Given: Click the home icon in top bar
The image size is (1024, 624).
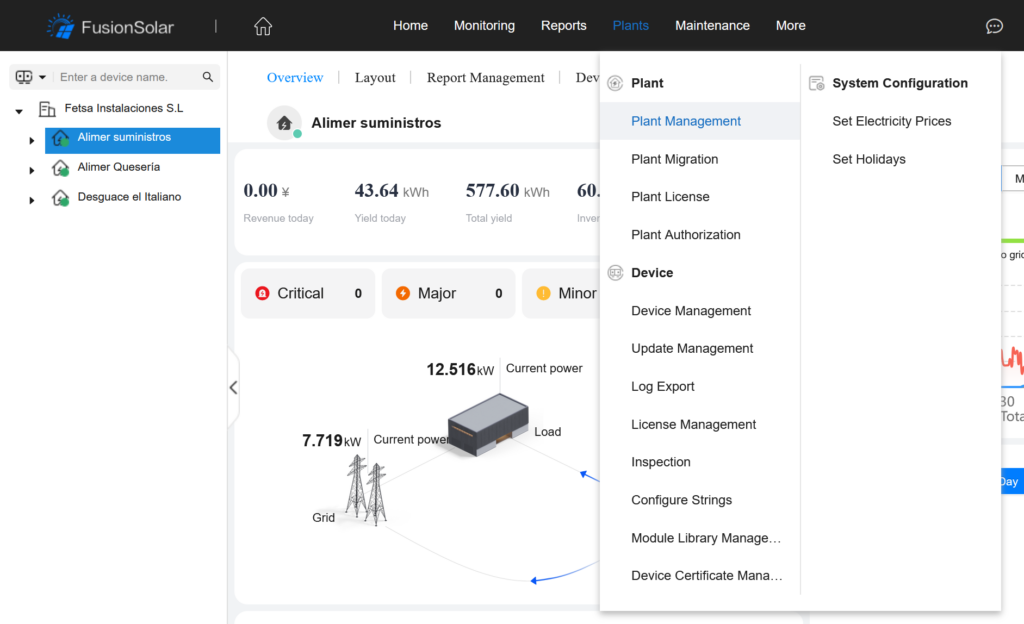Looking at the screenshot, I should click(263, 26).
